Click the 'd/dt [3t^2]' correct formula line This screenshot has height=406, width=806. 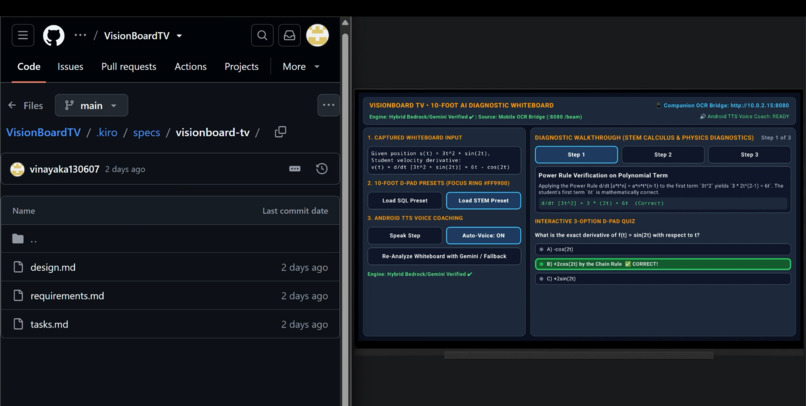click(x=602, y=203)
